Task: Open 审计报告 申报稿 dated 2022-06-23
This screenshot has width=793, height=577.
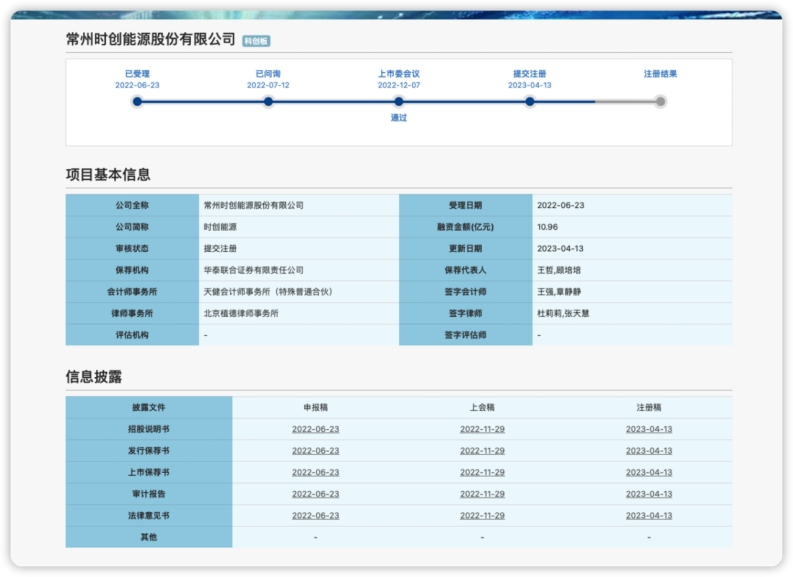Action: (x=316, y=494)
